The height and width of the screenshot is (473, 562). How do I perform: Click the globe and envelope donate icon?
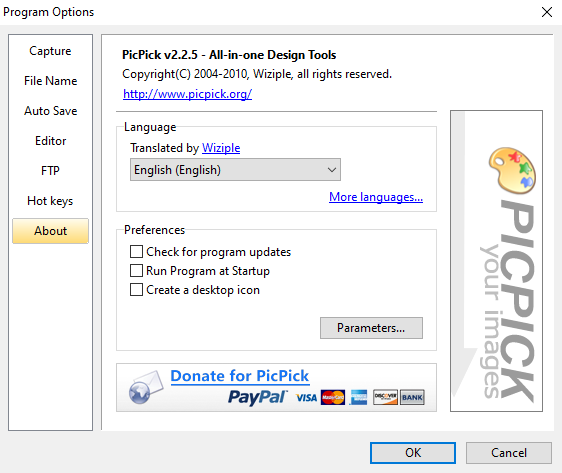click(x=146, y=387)
